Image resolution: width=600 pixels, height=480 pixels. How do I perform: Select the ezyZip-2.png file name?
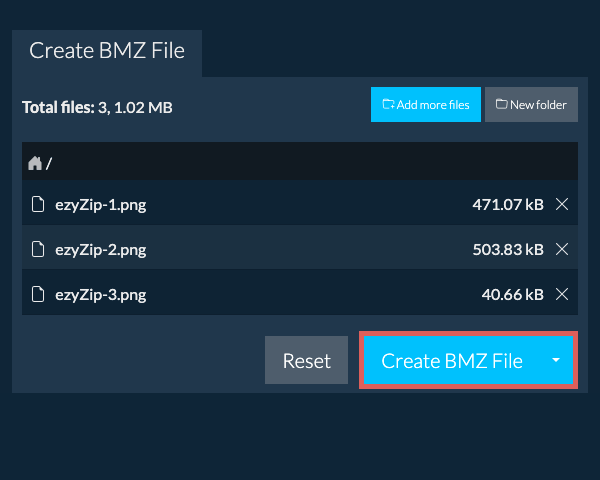(101, 250)
